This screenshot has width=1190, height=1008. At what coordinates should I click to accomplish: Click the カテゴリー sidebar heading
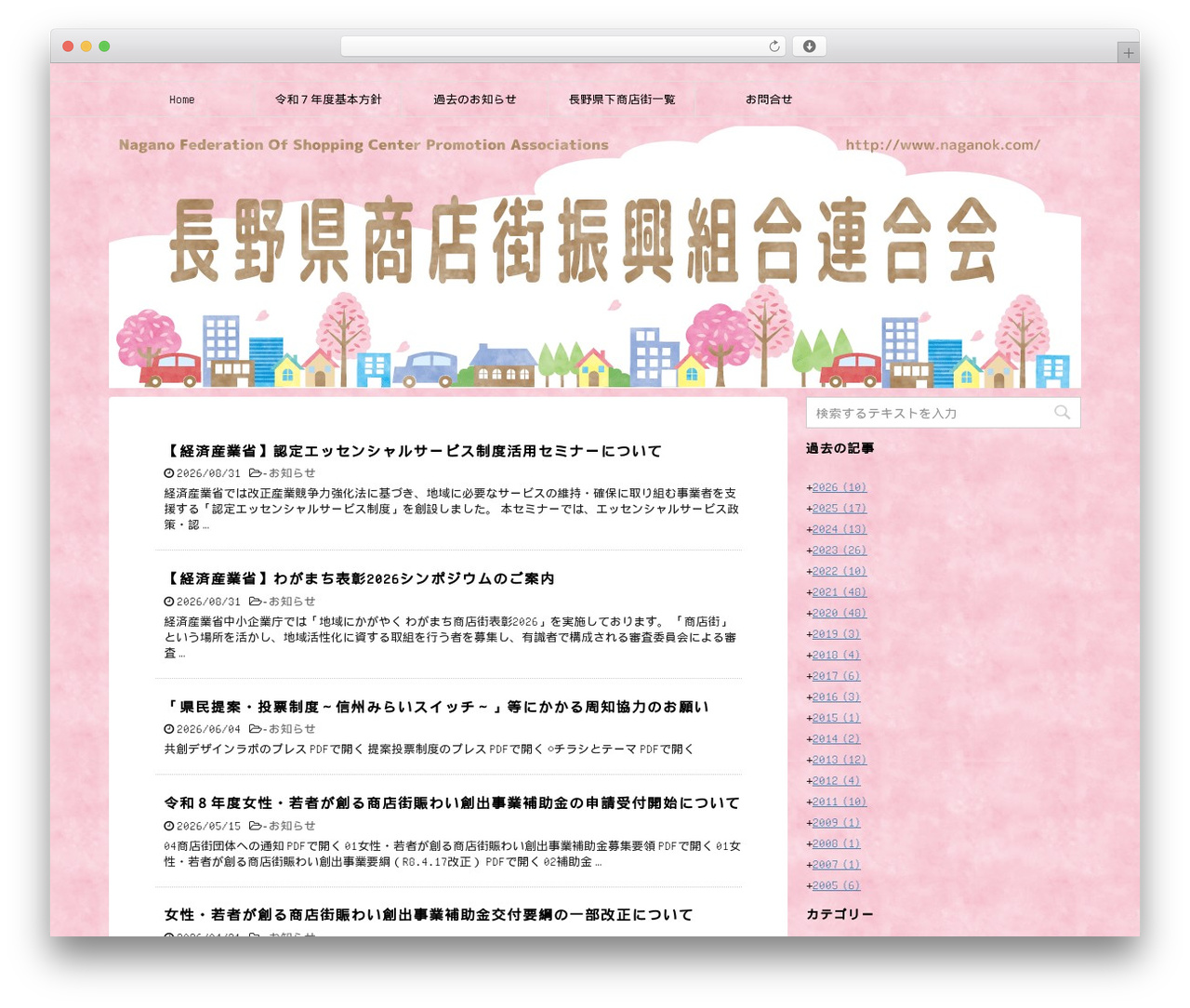[x=840, y=914]
